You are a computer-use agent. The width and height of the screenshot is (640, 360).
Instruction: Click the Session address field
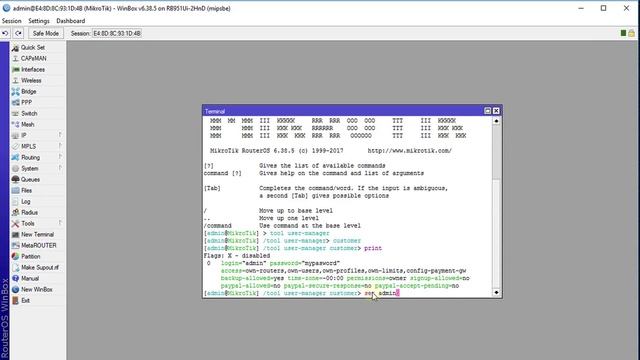coord(117,33)
